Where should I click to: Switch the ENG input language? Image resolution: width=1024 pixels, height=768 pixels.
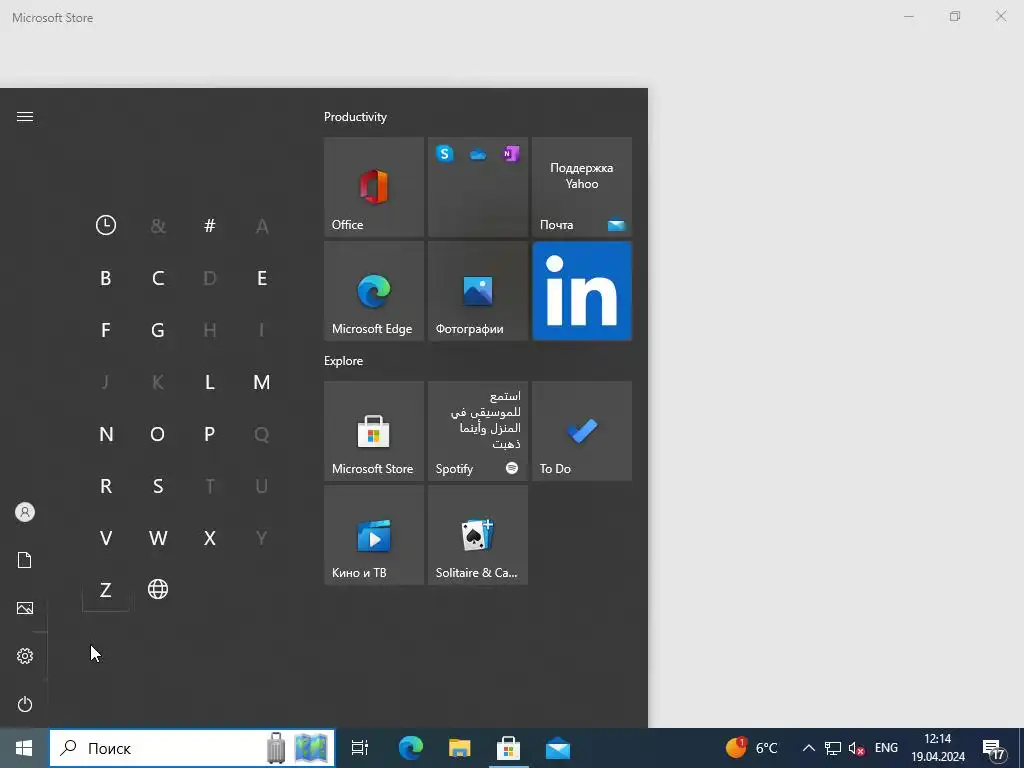pyautogui.click(x=886, y=748)
